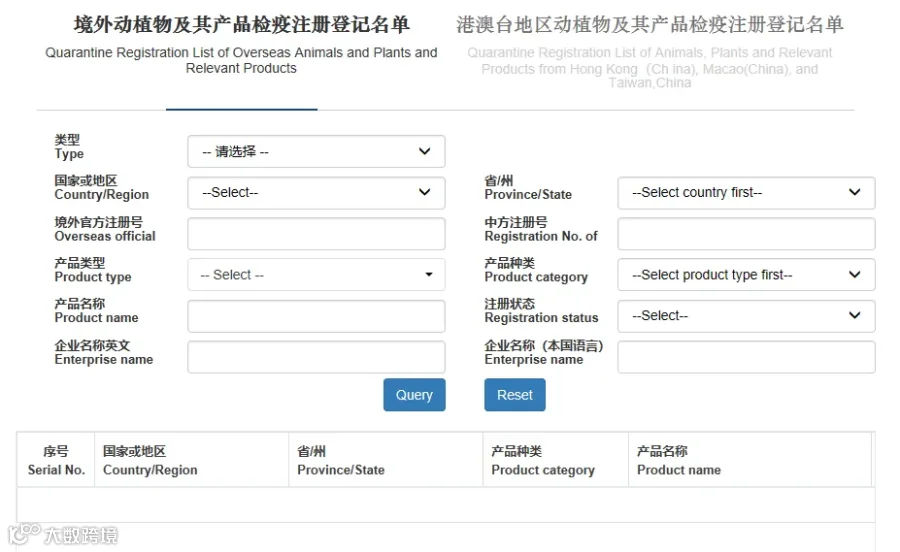
Task: Click the 中方注册号 Registration No. label
Action: click(x=541, y=230)
